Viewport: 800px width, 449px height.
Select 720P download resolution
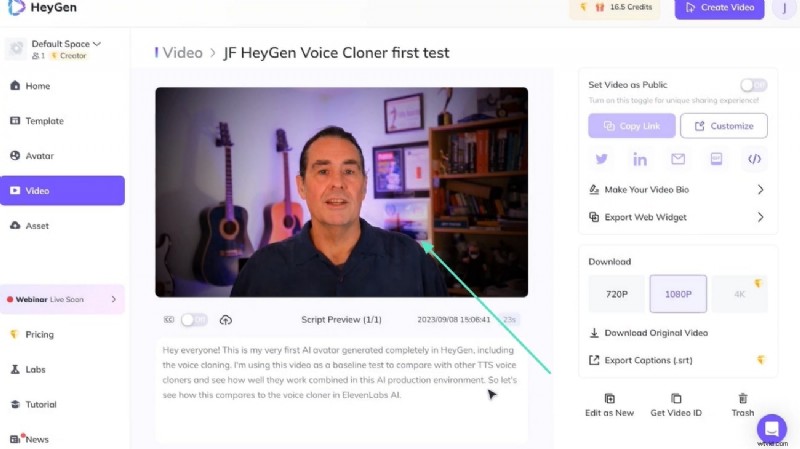[x=617, y=294]
